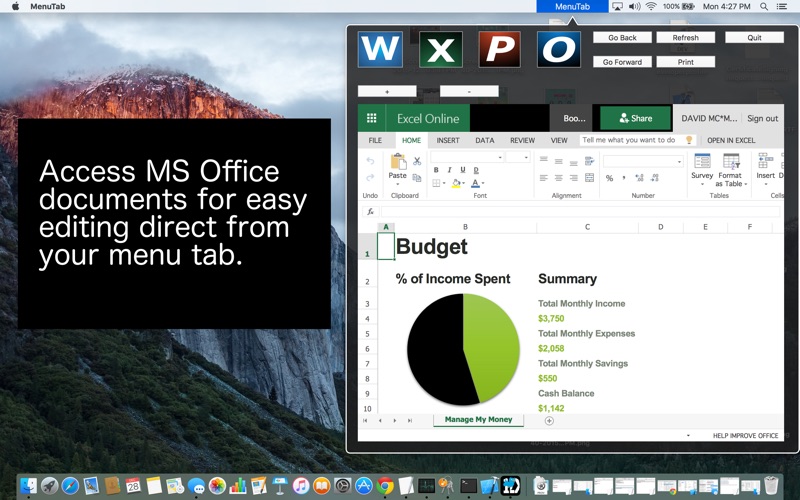Viewport: 800px width, 500px height.
Task: Open Excel from the MenuTab launcher
Action: [441, 49]
